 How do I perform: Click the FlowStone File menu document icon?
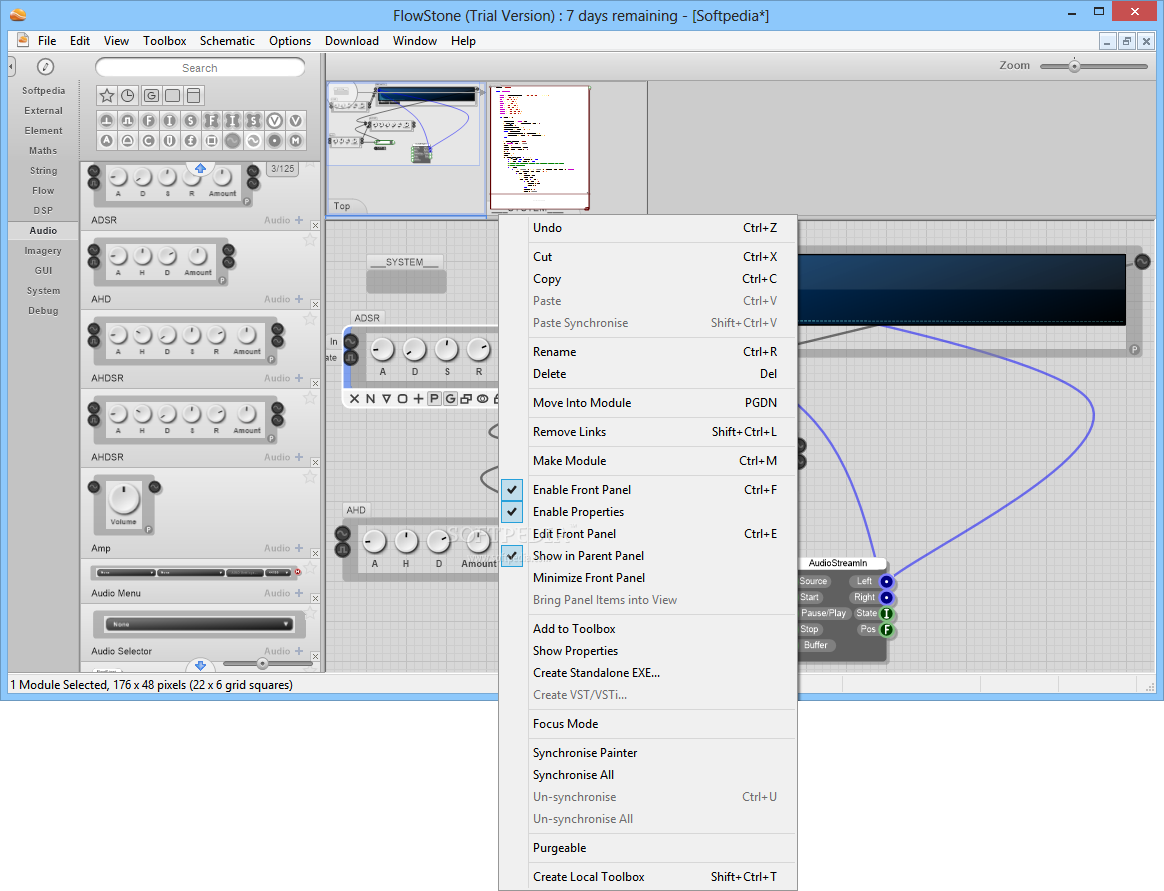point(23,40)
